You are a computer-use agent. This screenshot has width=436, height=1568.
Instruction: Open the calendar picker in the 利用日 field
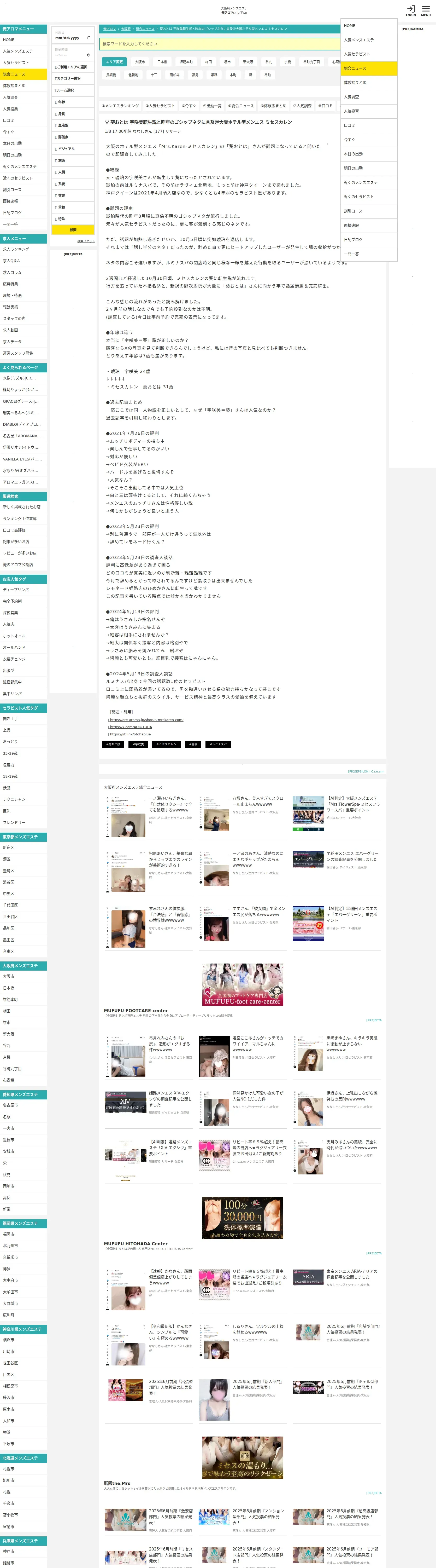point(89,38)
